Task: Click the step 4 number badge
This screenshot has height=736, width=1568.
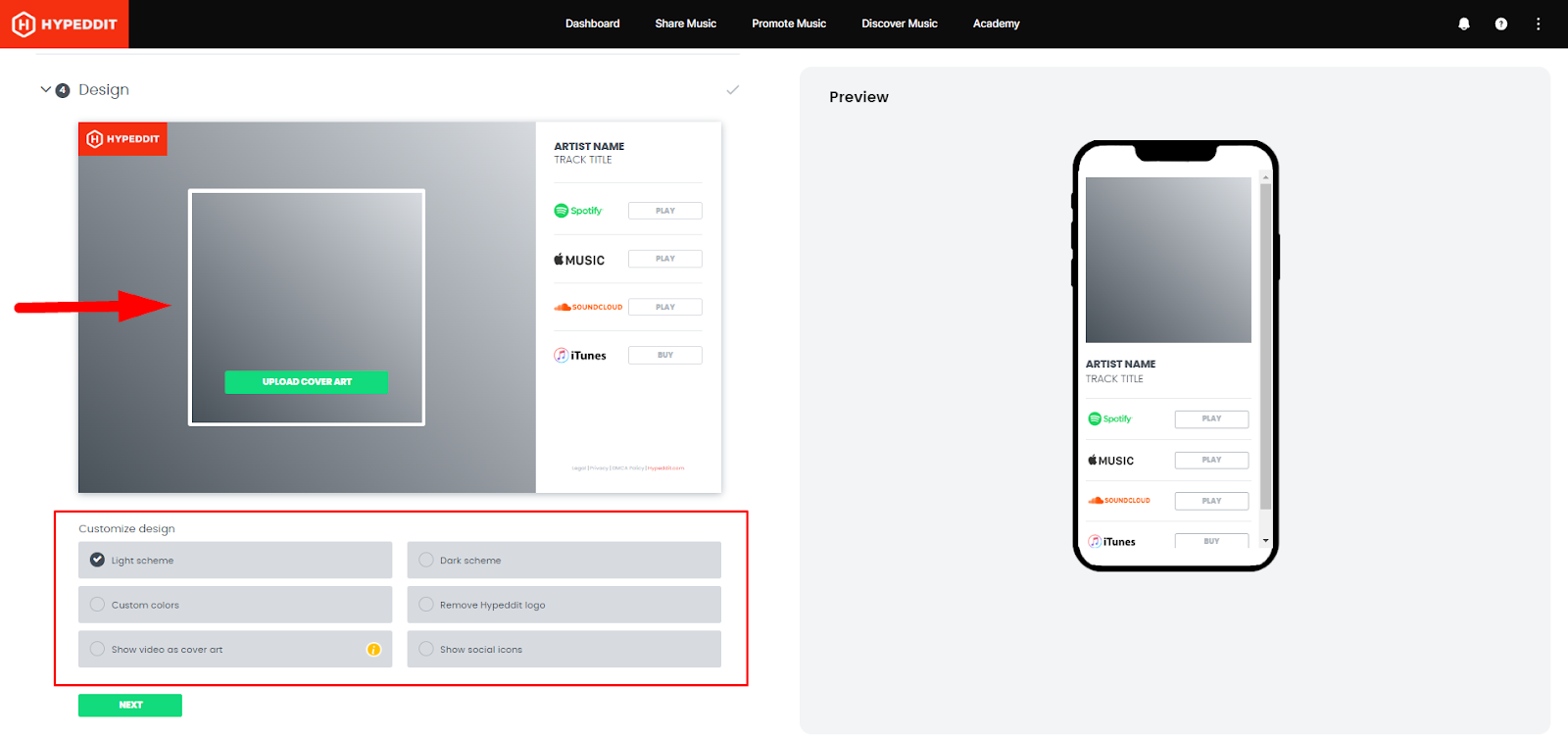Action: [x=63, y=90]
